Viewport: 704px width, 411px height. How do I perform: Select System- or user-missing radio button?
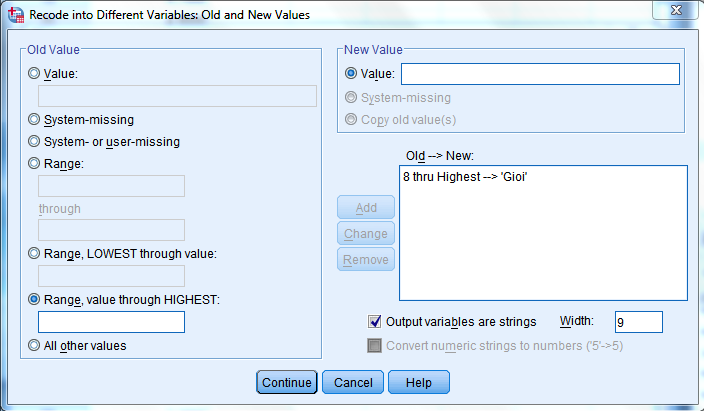[36, 141]
